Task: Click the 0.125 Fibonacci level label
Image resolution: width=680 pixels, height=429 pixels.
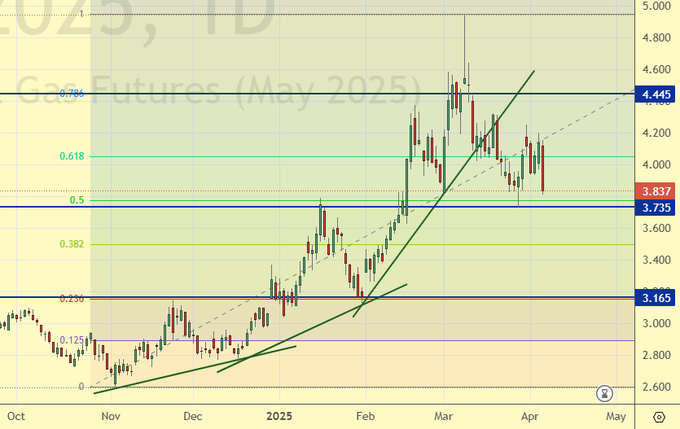Action: (72, 340)
